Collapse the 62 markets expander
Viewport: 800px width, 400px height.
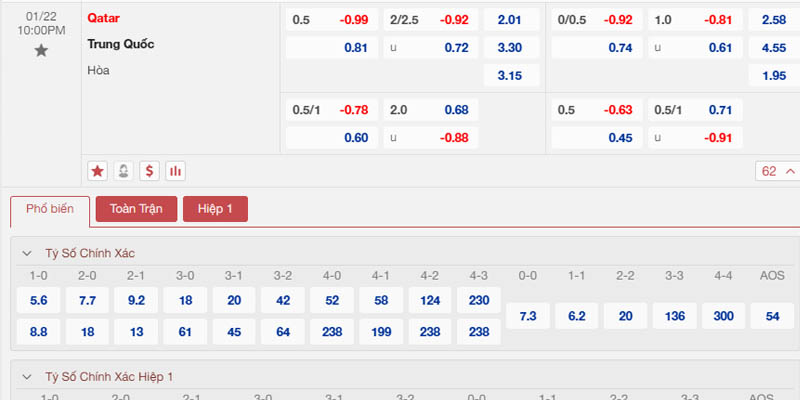point(778,171)
